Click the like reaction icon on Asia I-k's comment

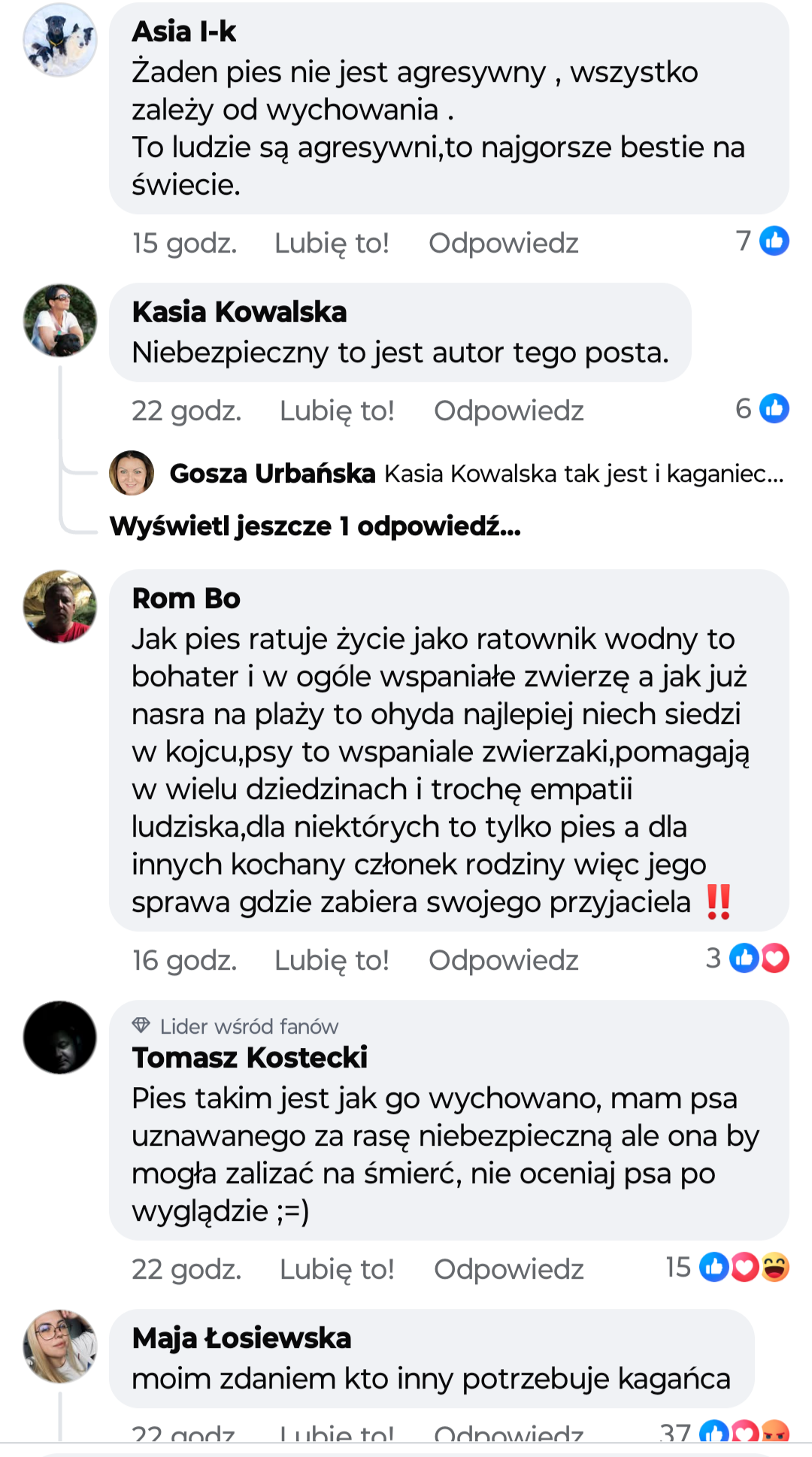pyautogui.click(x=774, y=241)
